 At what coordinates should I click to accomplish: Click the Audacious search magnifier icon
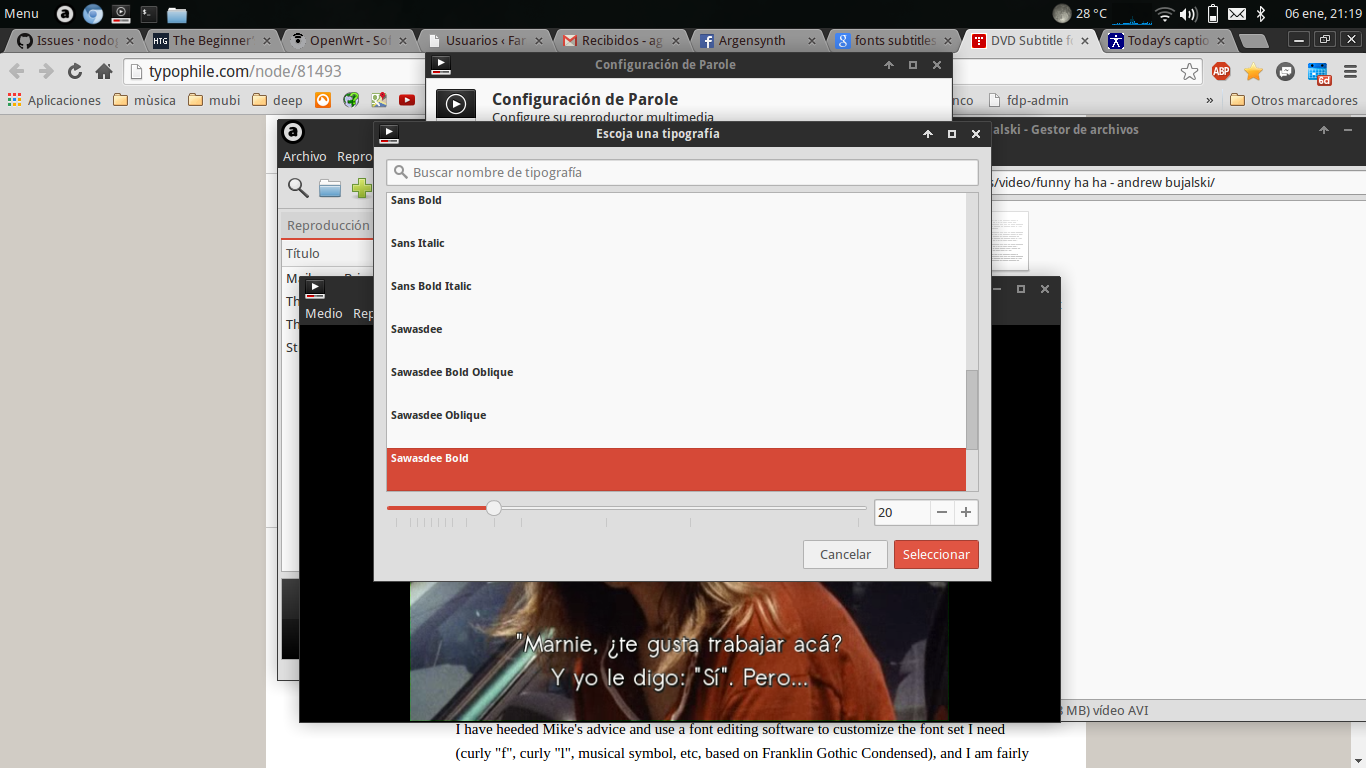(298, 187)
